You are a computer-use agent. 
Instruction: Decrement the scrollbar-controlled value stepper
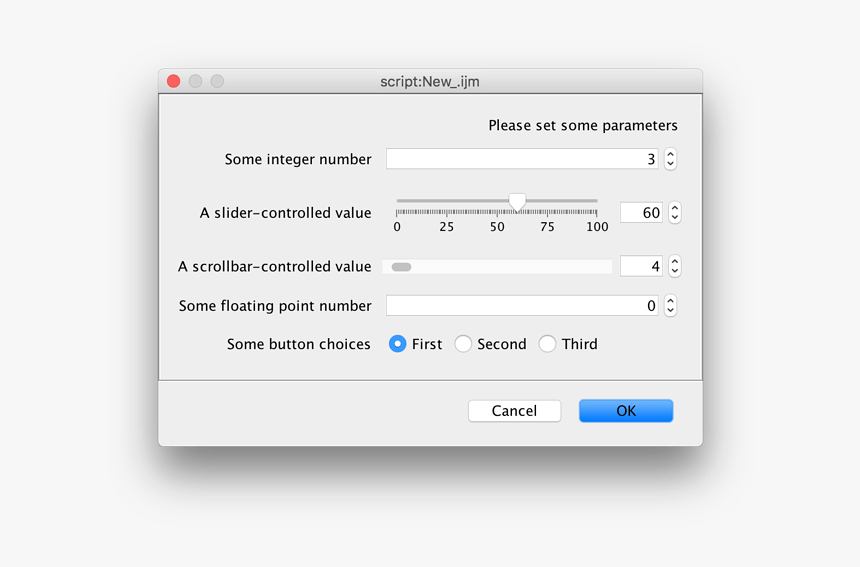pyautogui.click(x=675, y=271)
